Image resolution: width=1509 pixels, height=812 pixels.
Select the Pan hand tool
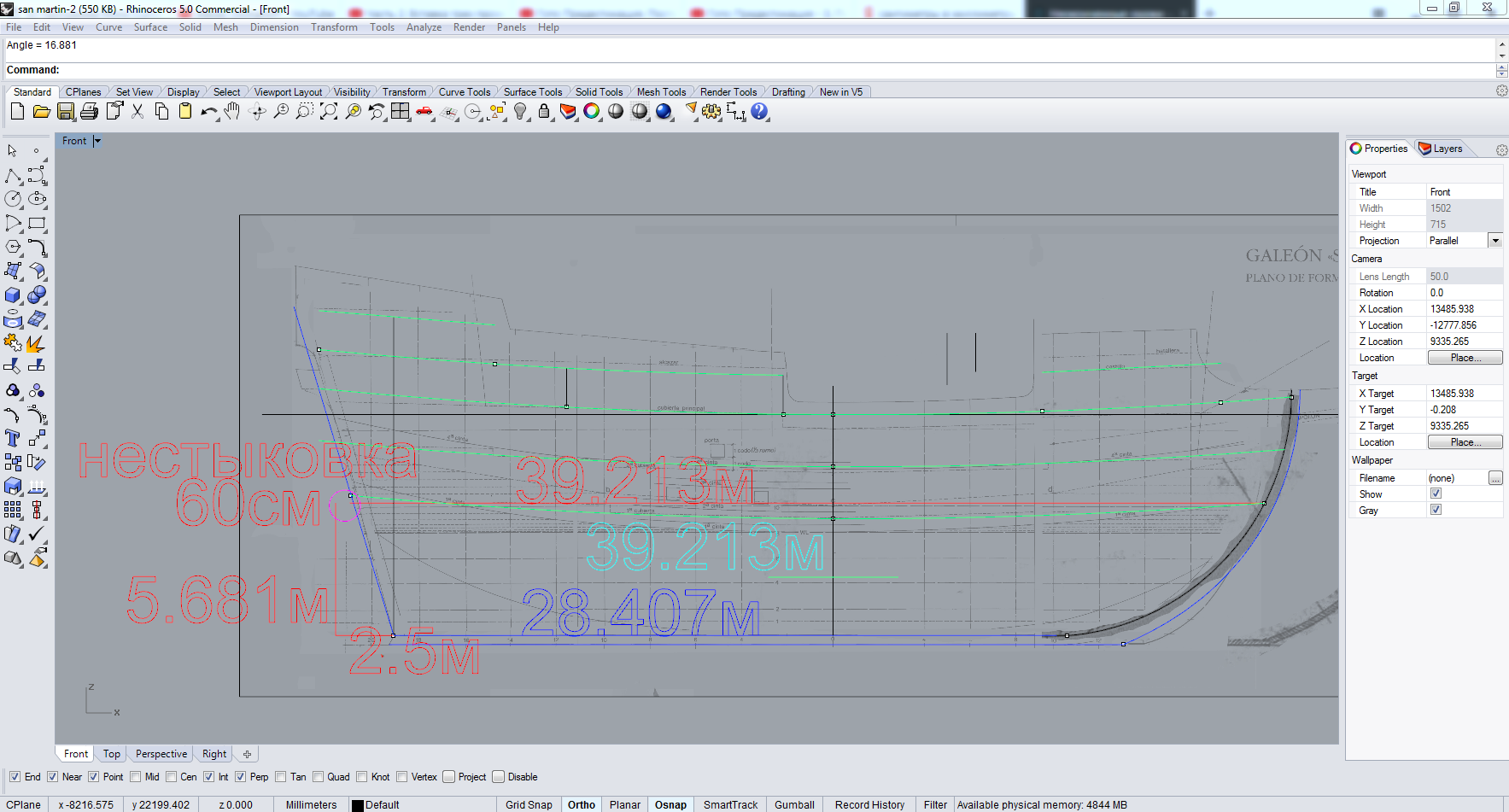232,112
